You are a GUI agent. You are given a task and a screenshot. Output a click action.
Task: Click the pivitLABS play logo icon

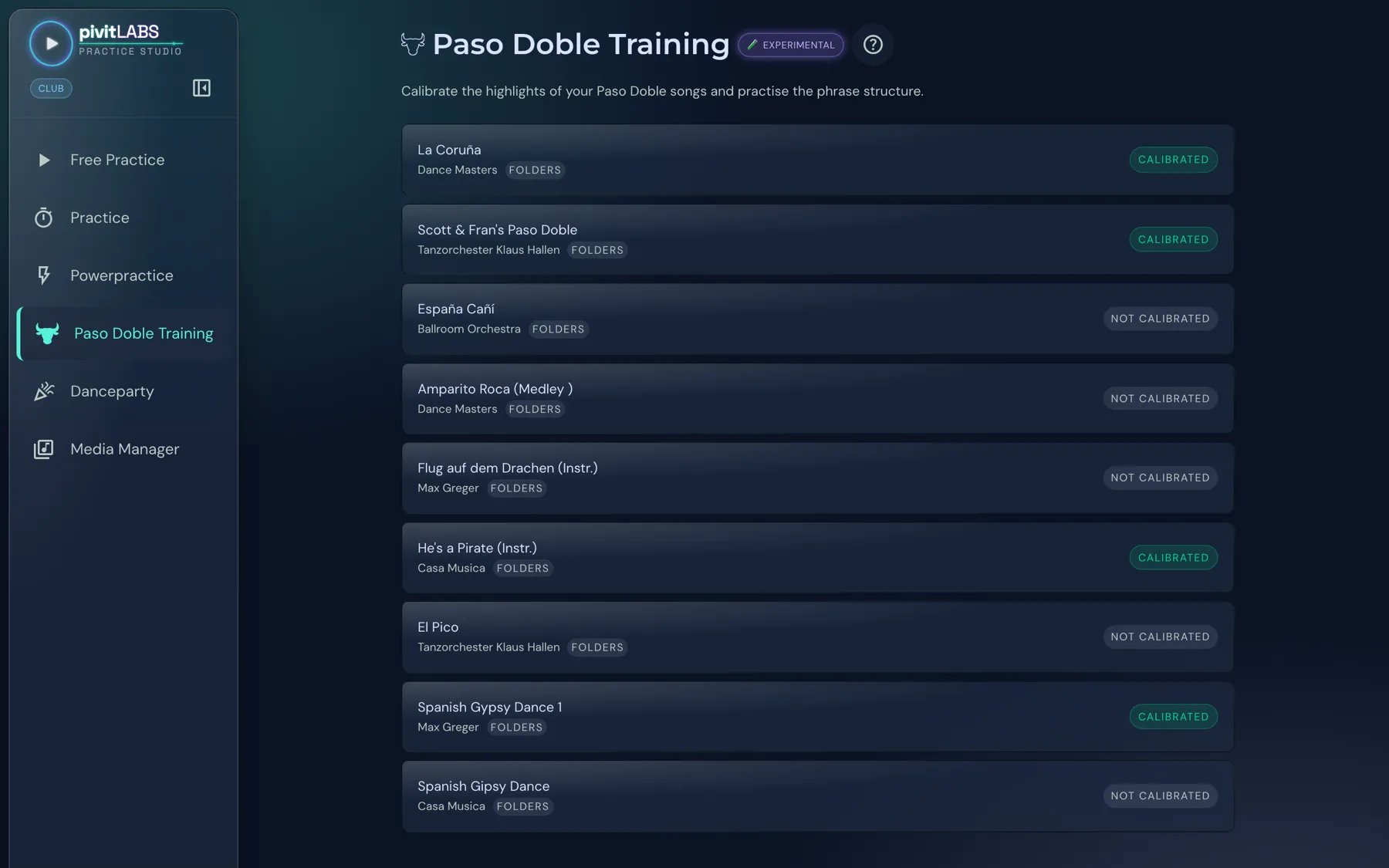(x=51, y=43)
